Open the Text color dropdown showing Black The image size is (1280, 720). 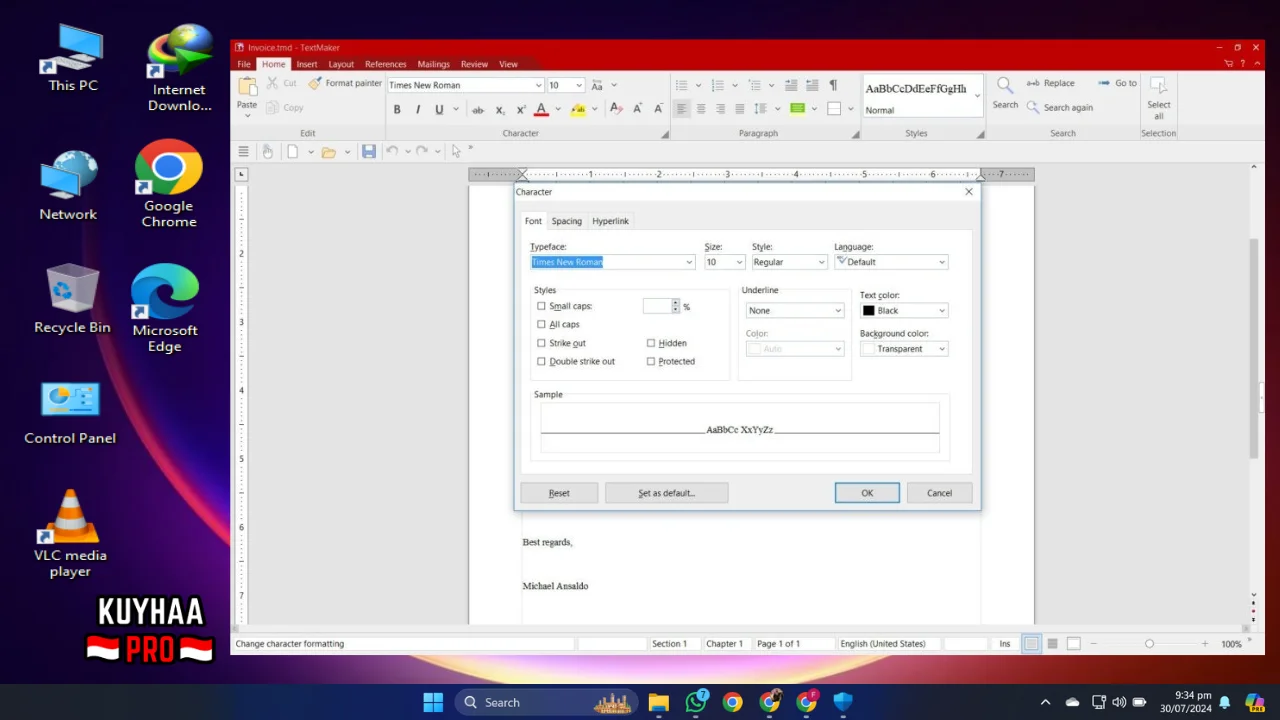coord(941,310)
